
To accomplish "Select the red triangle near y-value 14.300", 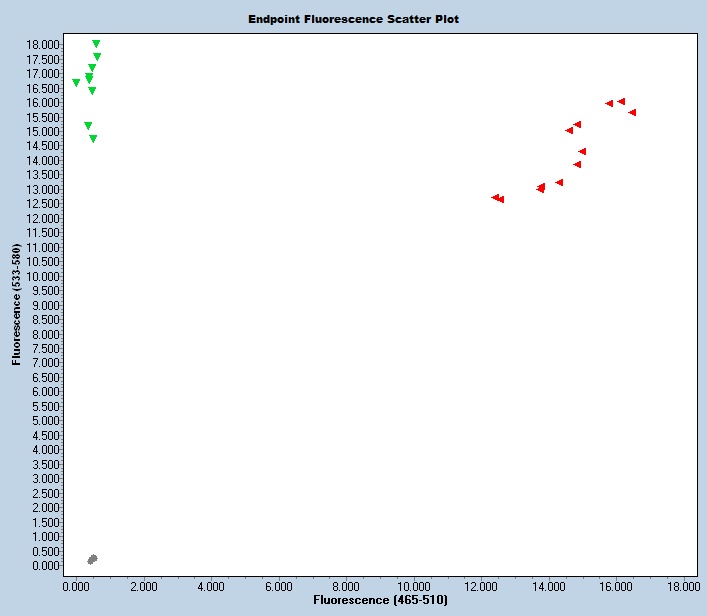I will pyautogui.click(x=582, y=152).
